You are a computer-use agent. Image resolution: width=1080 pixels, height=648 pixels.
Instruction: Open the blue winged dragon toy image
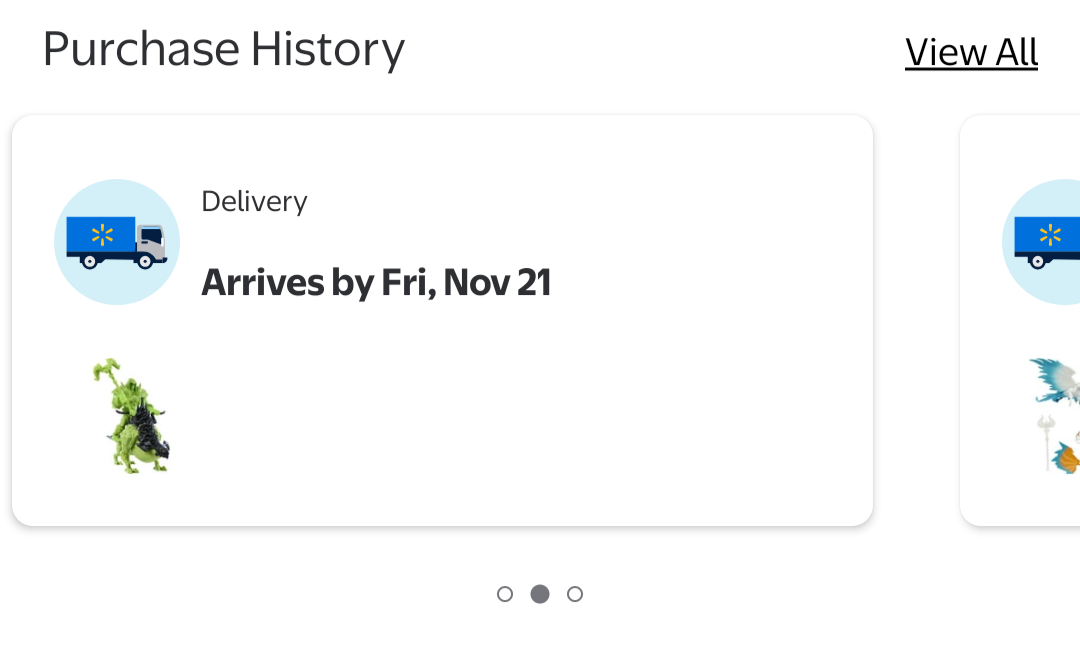pyautogui.click(x=1056, y=382)
